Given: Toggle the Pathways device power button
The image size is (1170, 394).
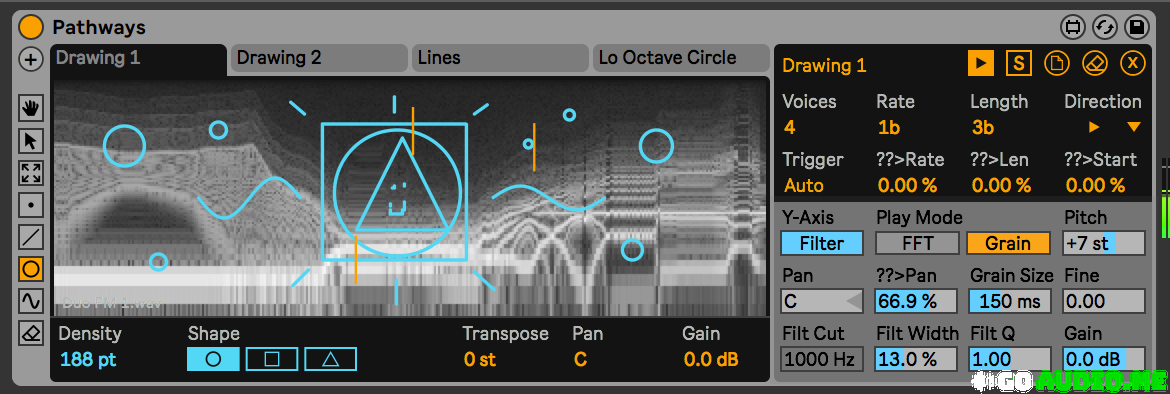Looking at the screenshot, I should [x=31, y=28].
